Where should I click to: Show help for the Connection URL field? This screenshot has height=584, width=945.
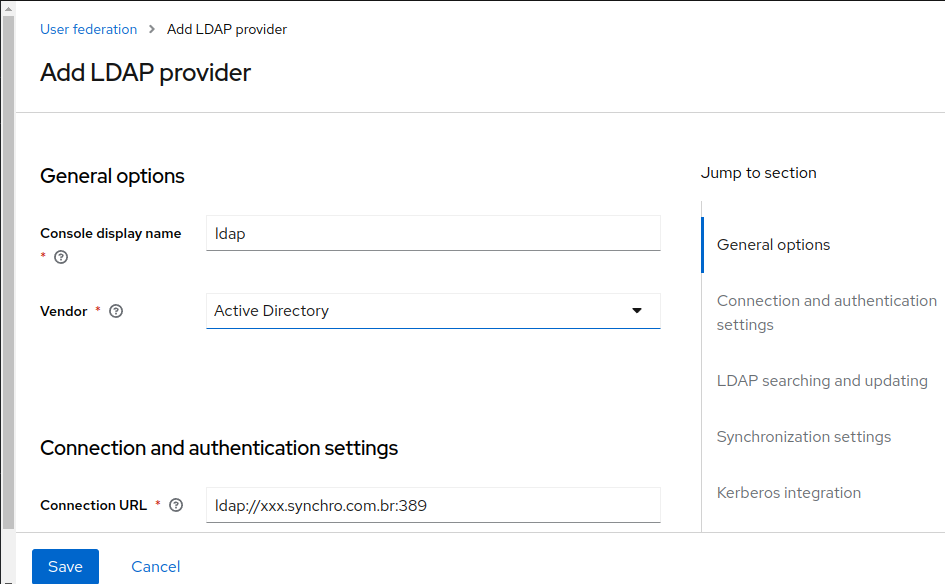click(176, 505)
